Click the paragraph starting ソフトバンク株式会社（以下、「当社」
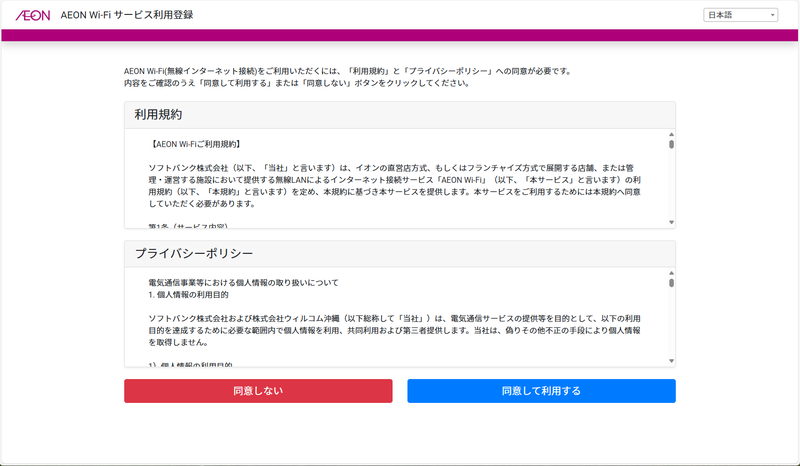This screenshot has width=800, height=466. point(394,186)
